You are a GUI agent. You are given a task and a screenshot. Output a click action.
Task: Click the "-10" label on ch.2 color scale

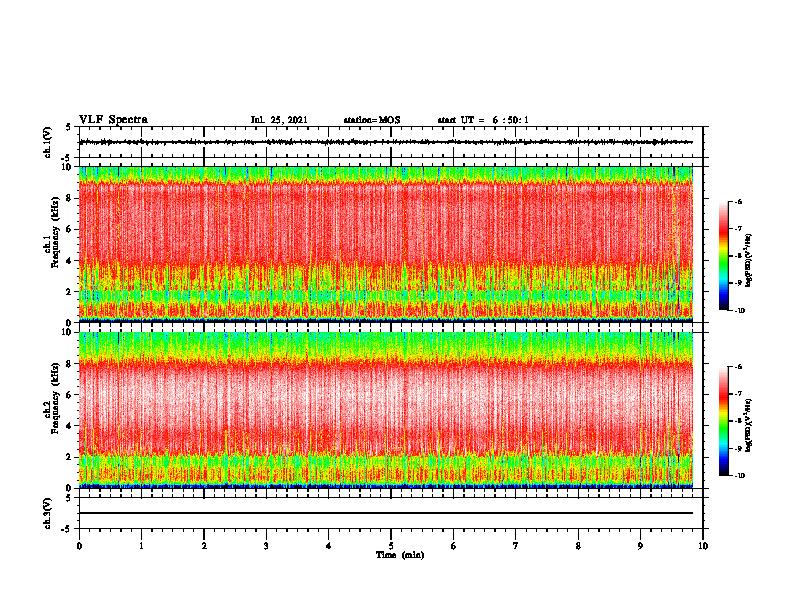pyautogui.click(x=740, y=476)
